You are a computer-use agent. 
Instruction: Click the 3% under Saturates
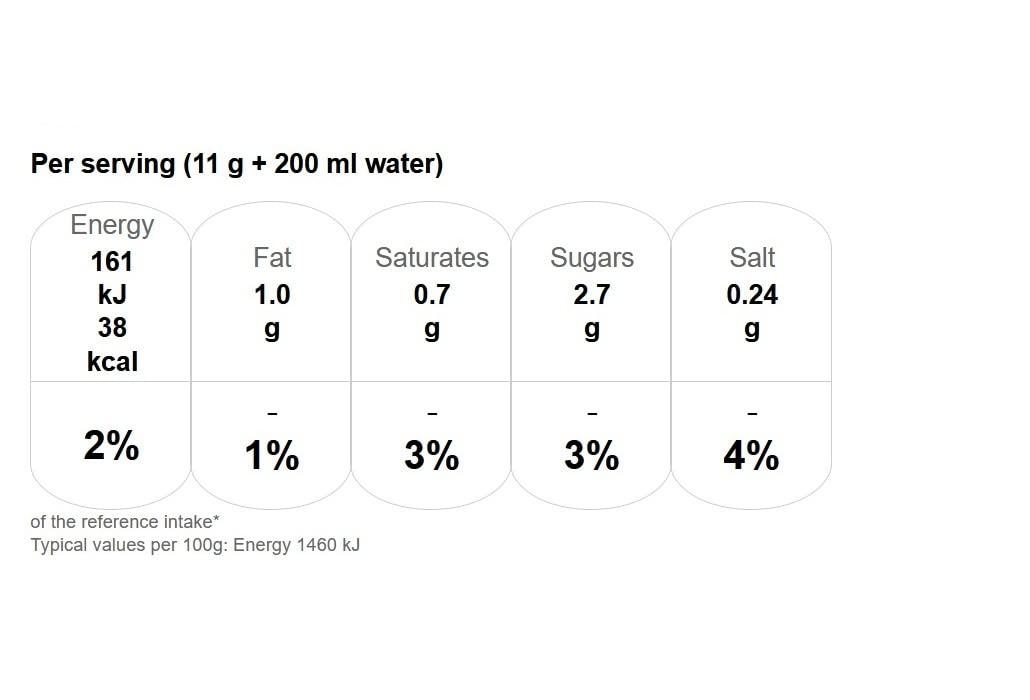(432, 456)
